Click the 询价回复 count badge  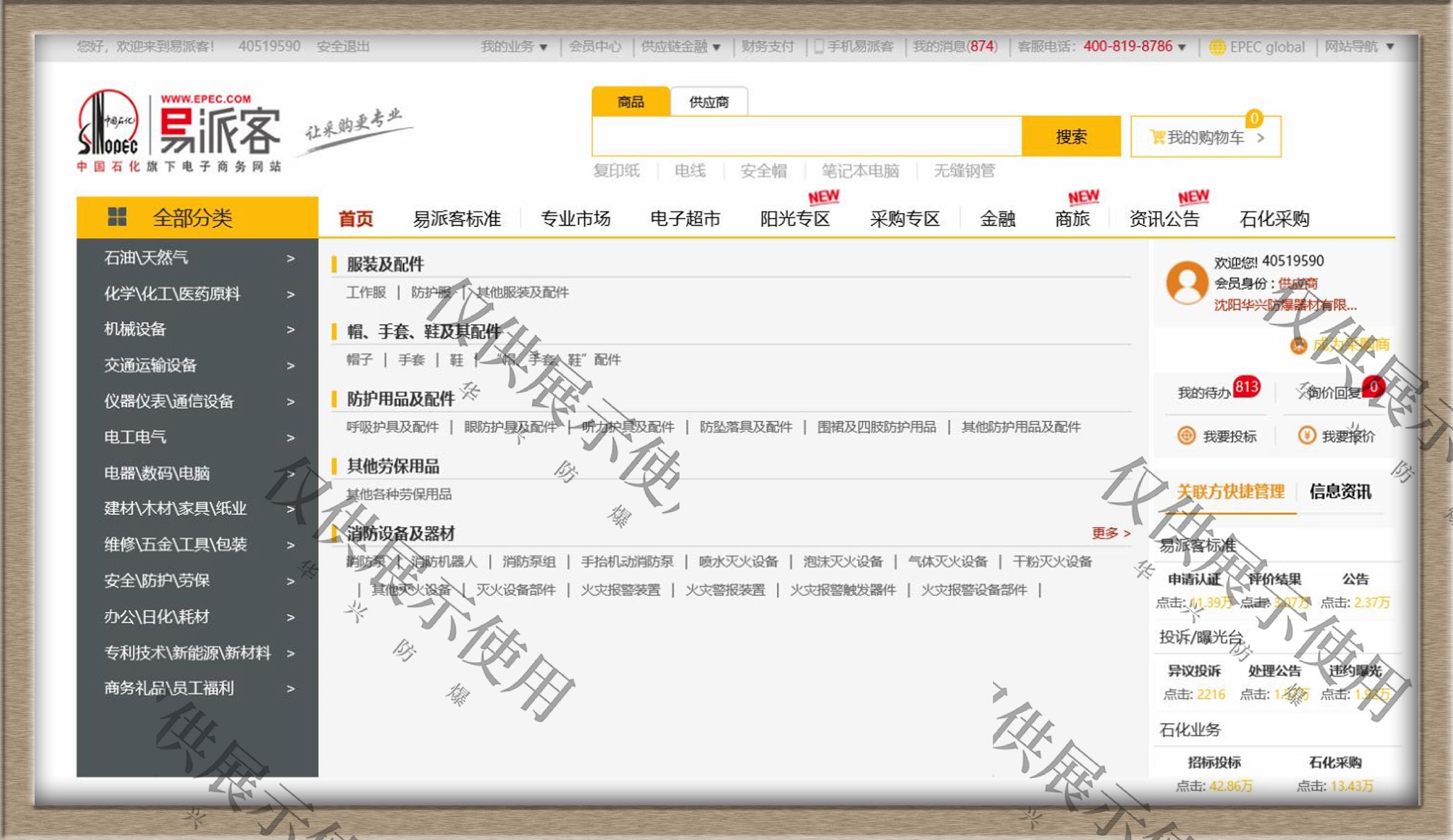tap(1373, 386)
